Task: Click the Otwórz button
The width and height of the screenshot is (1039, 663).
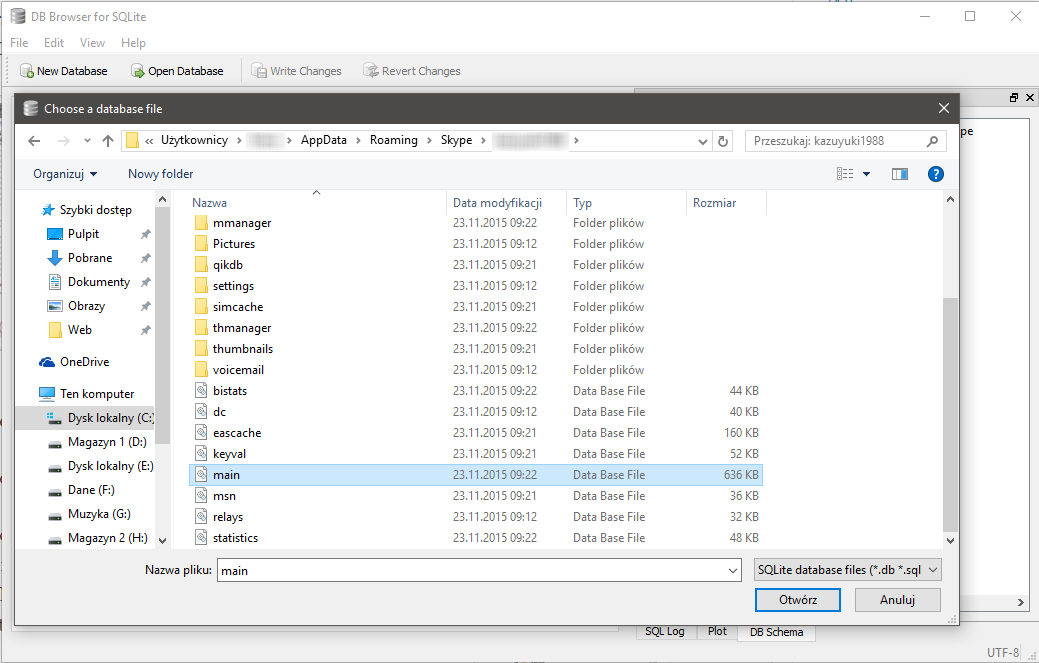Action: tap(798, 600)
